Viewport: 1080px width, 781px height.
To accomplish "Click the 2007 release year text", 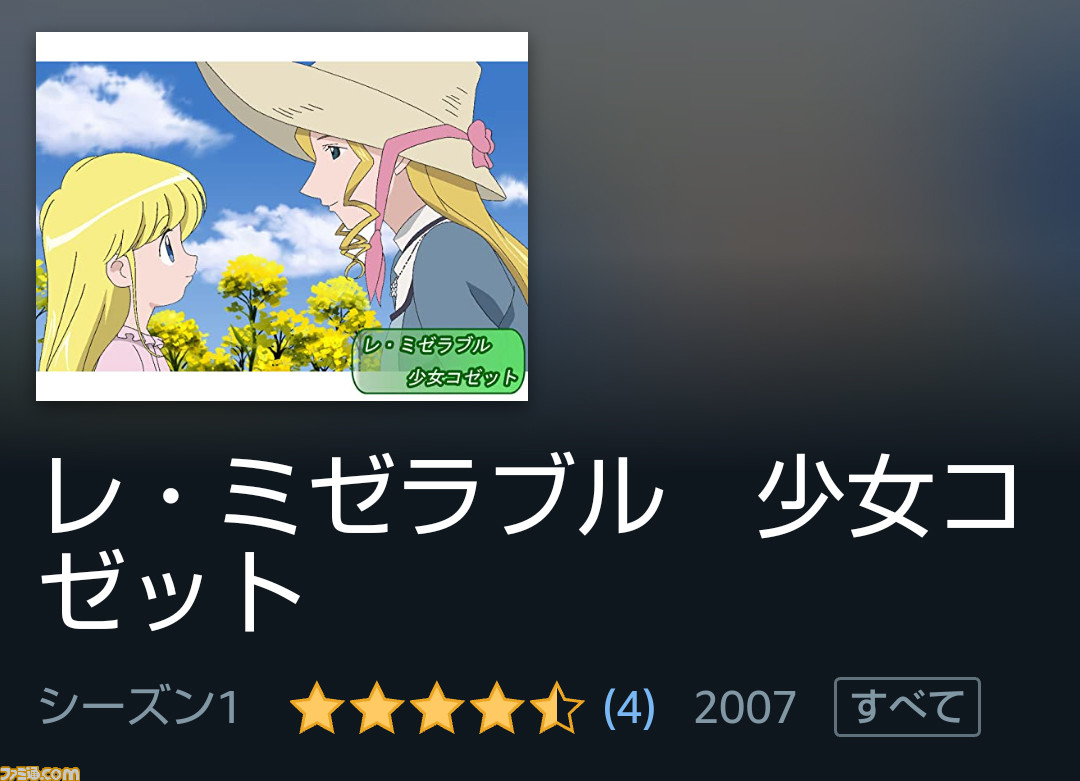I will (x=745, y=707).
